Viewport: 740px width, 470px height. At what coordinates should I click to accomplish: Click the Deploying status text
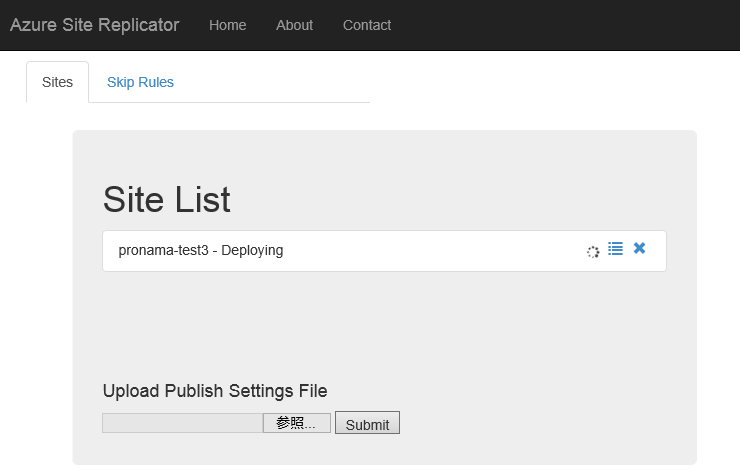pos(252,250)
